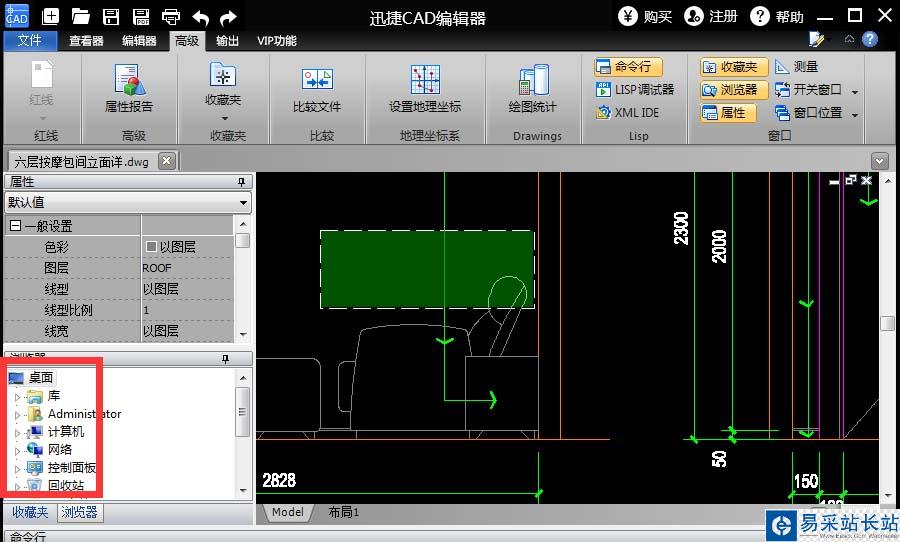Open the 窗口位置 dropdown arrow
The height and width of the screenshot is (542, 900).
(x=855, y=115)
